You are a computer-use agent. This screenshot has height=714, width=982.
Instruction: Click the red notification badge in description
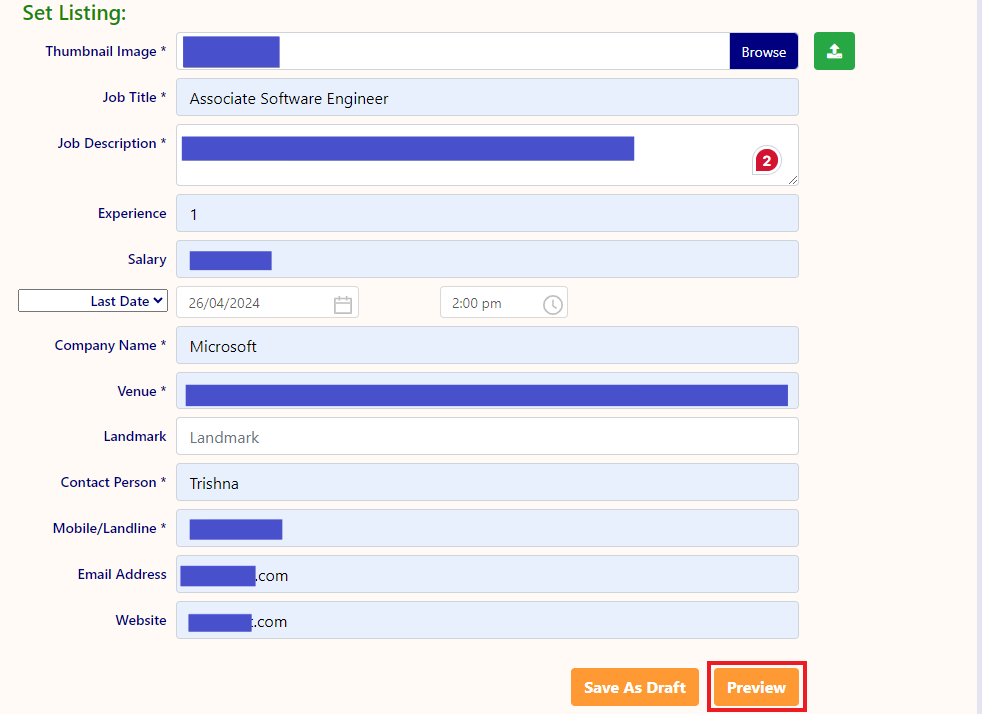coord(766,160)
